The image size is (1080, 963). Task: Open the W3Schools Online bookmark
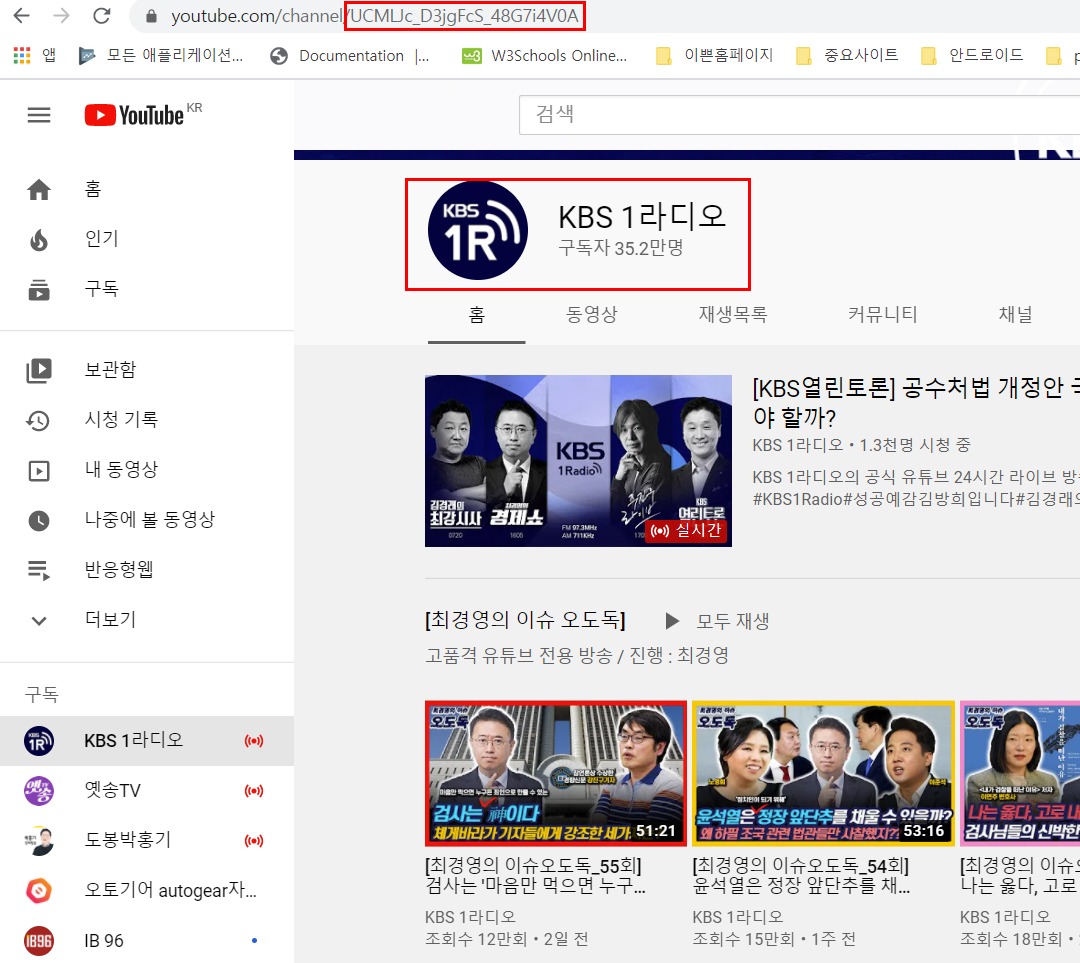click(544, 56)
